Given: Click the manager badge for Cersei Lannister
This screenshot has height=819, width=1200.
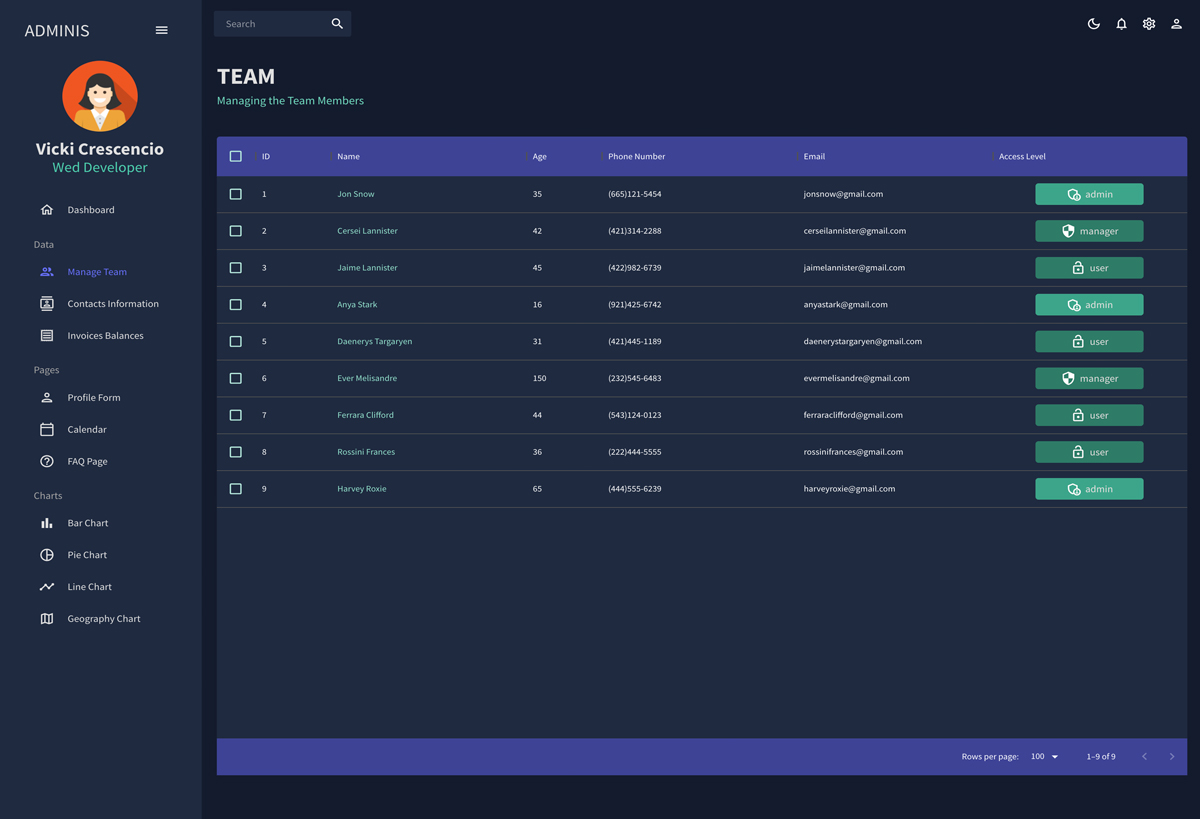Looking at the screenshot, I should (1088, 231).
